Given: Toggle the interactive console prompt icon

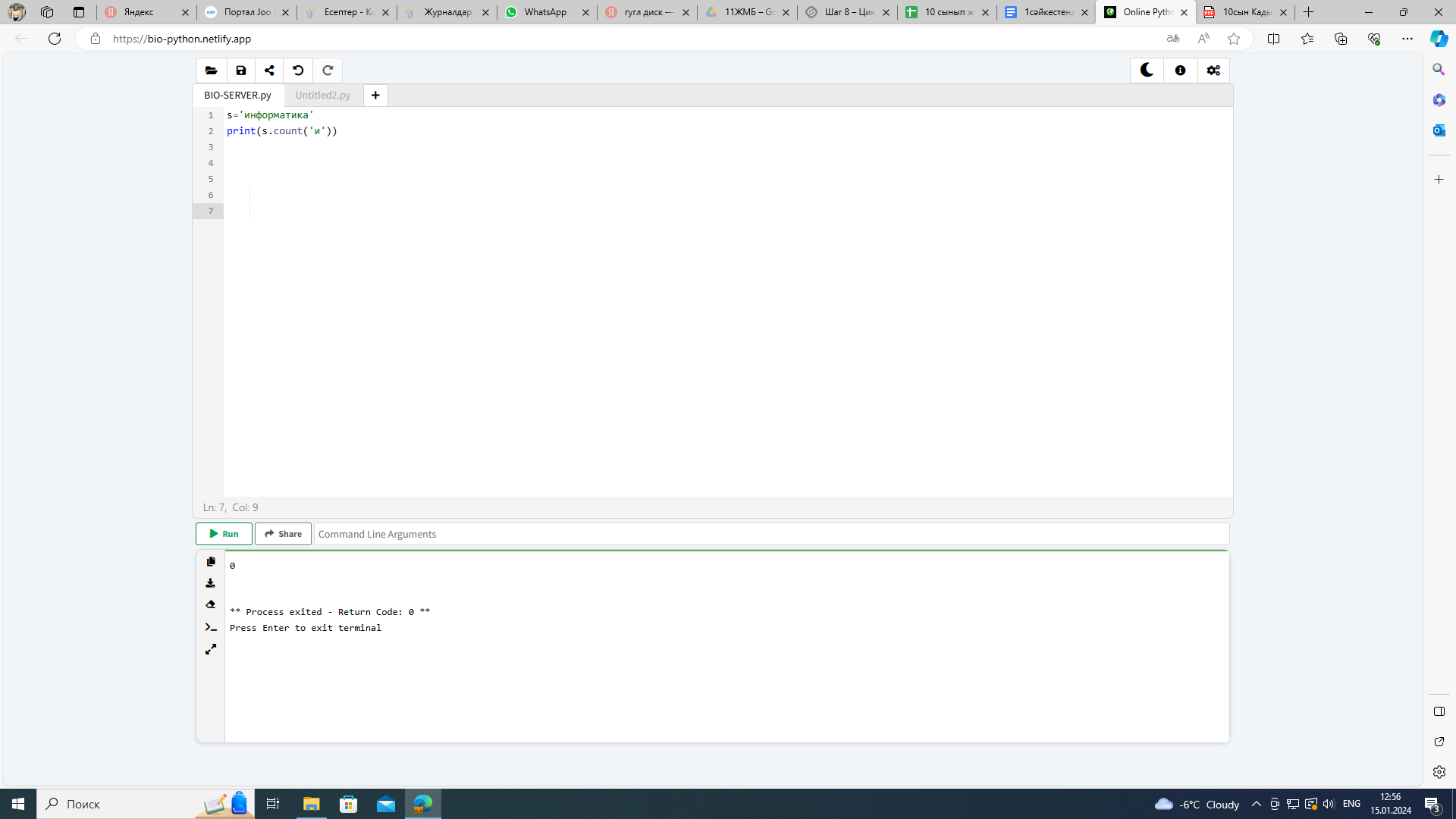Looking at the screenshot, I should (x=211, y=627).
